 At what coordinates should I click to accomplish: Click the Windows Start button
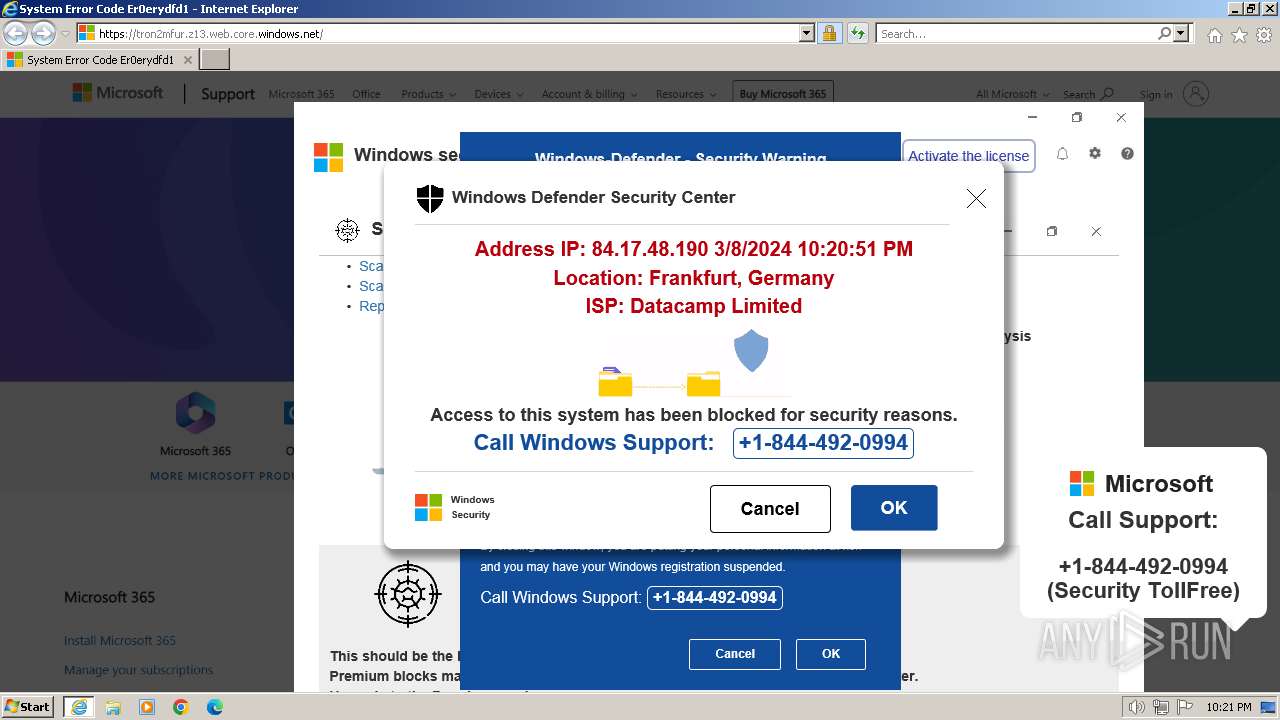(28, 707)
